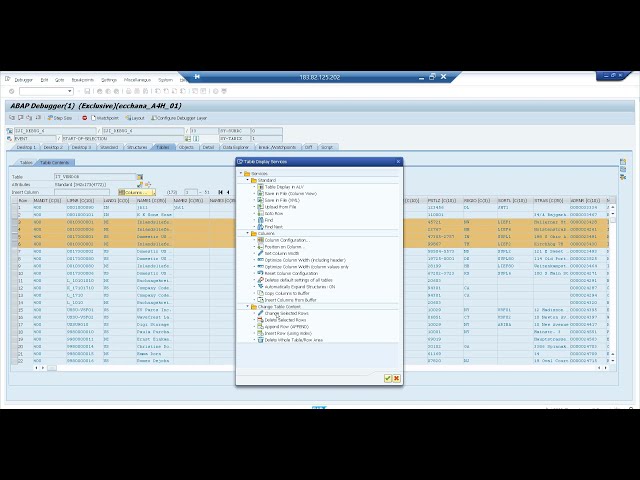Open the Columns... dropdown button

click(x=137, y=192)
